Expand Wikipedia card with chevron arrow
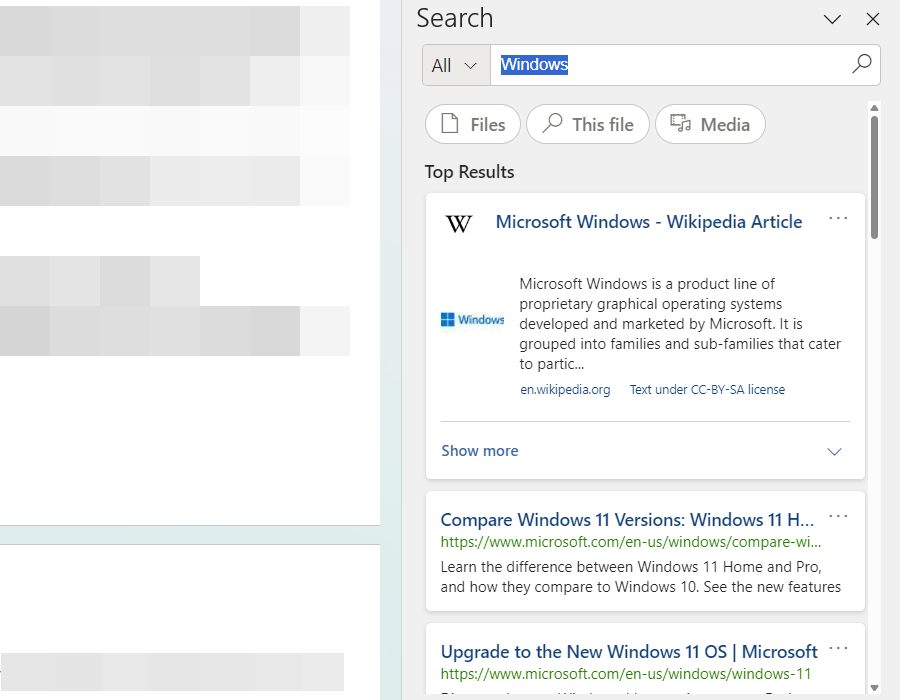This screenshot has height=700, width=900. (834, 452)
